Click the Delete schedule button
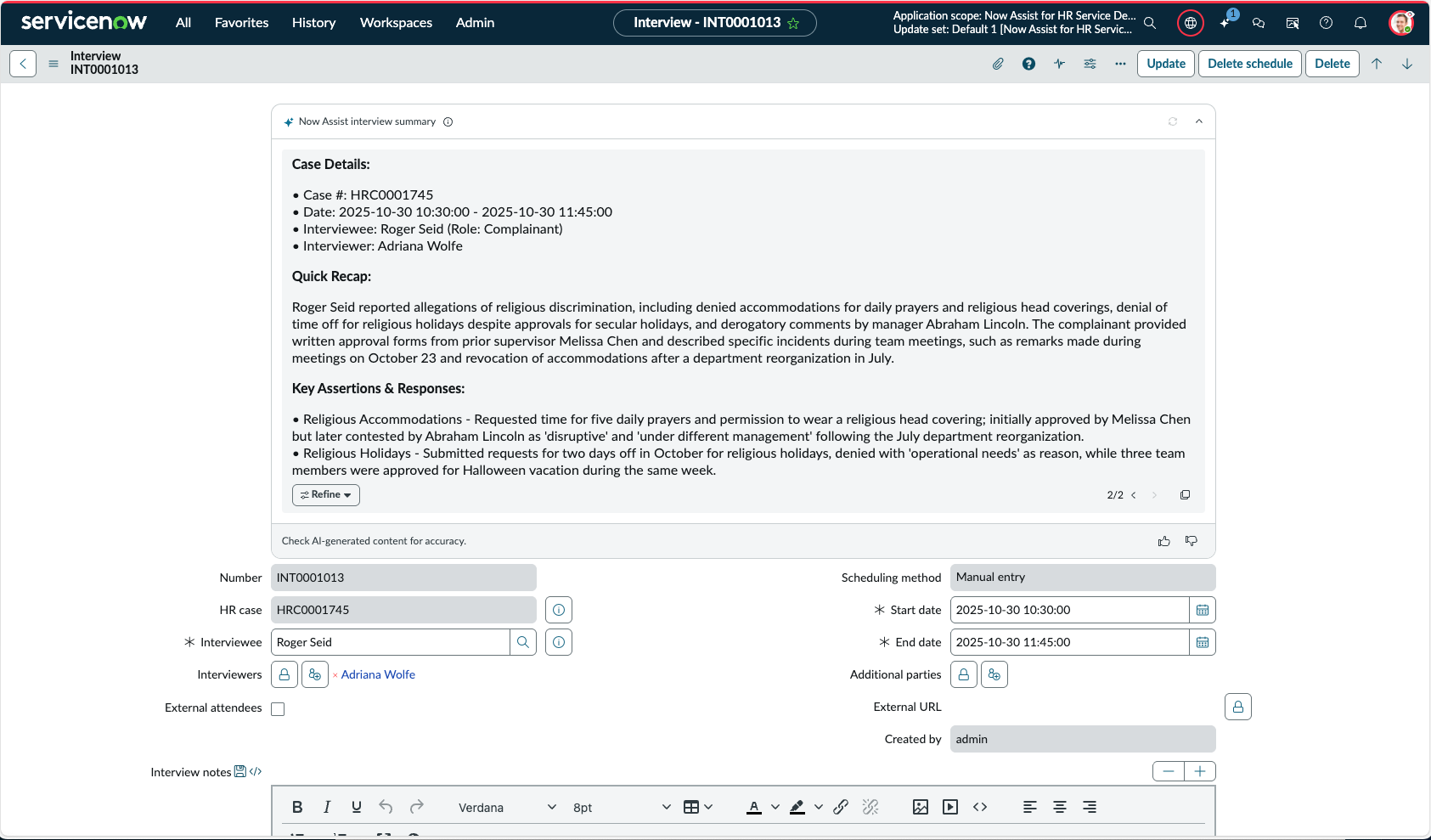Screen dimensions: 1431x840 click(1250, 64)
